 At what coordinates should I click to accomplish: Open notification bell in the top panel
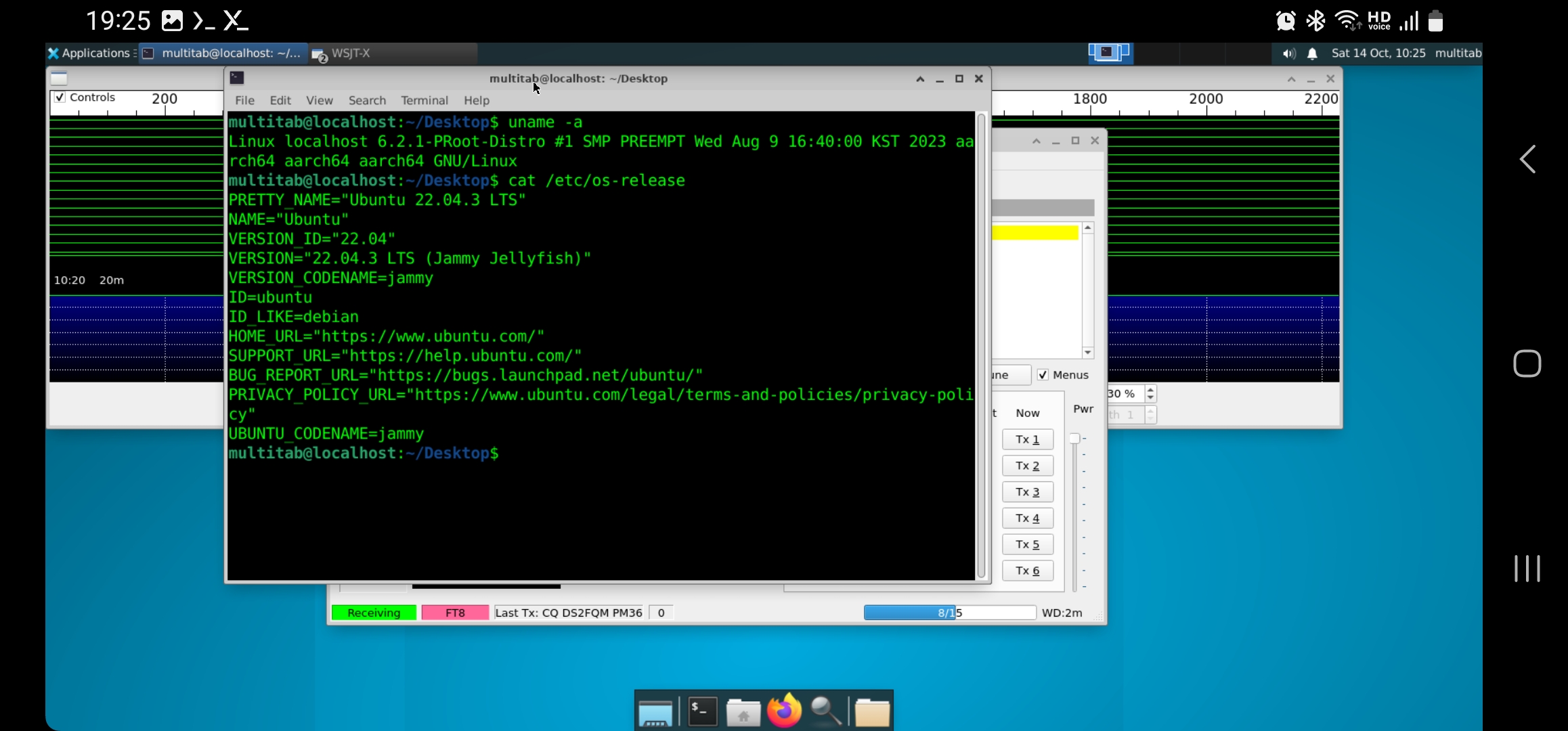click(x=1312, y=53)
